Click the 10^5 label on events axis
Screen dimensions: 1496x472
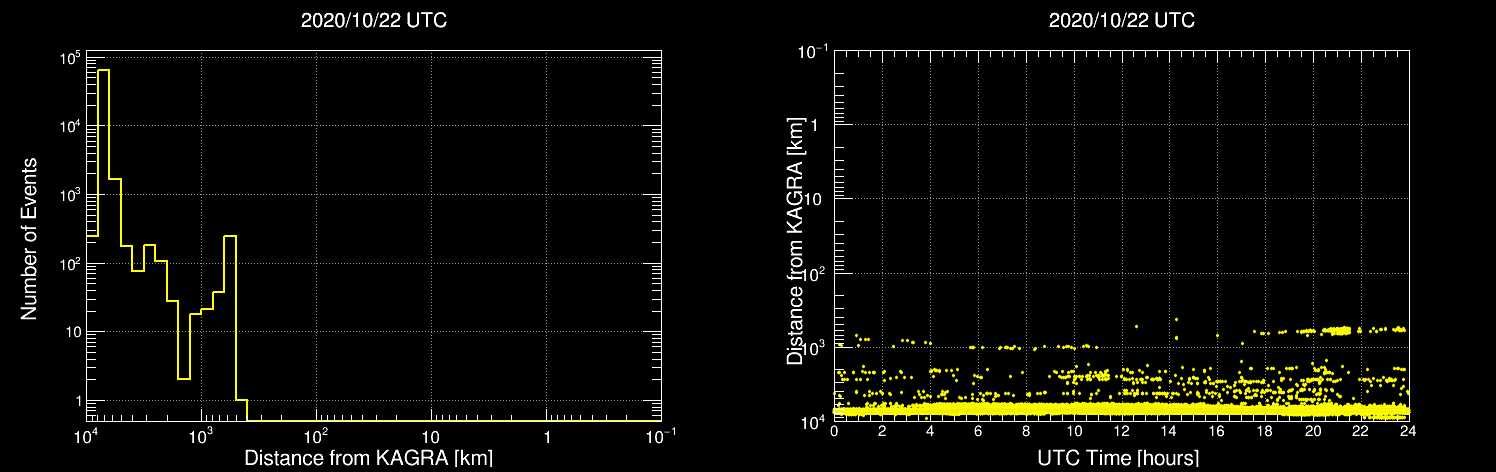[68, 60]
